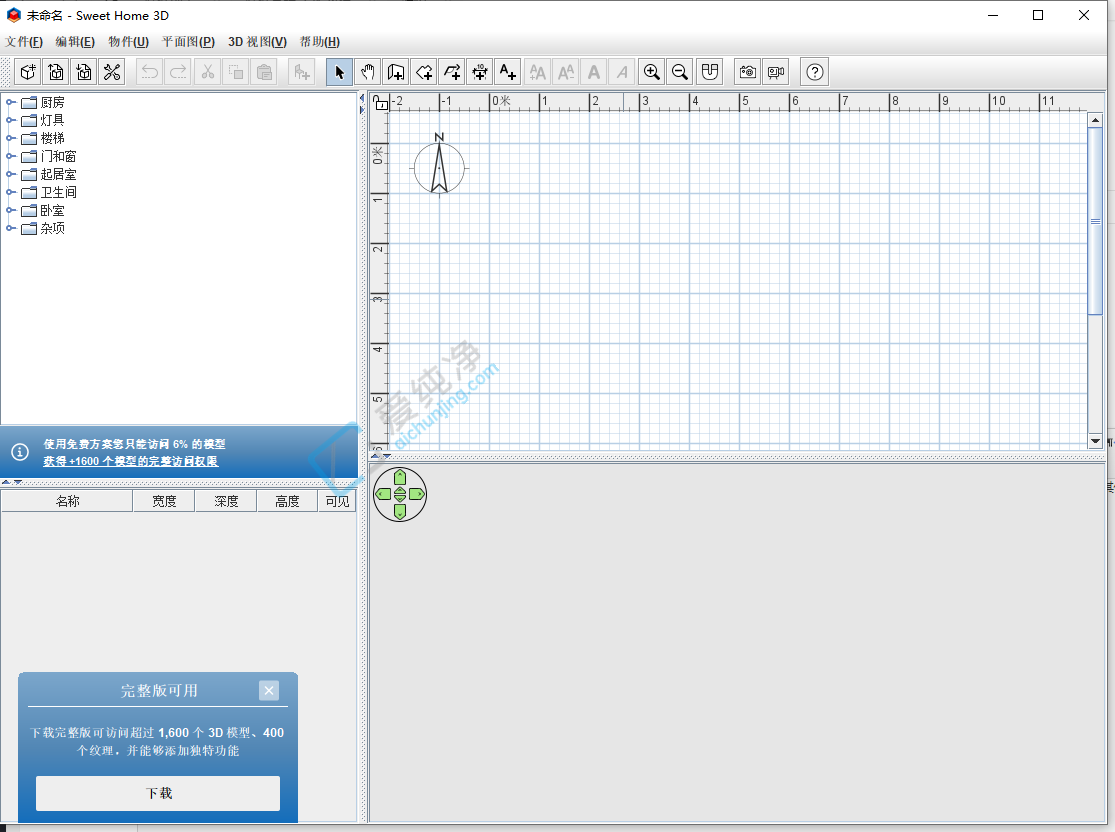The width and height of the screenshot is (1115, 832).
Task: Sort by the 名称 column header
Action: pyautogui.click(x=67, y=501)
